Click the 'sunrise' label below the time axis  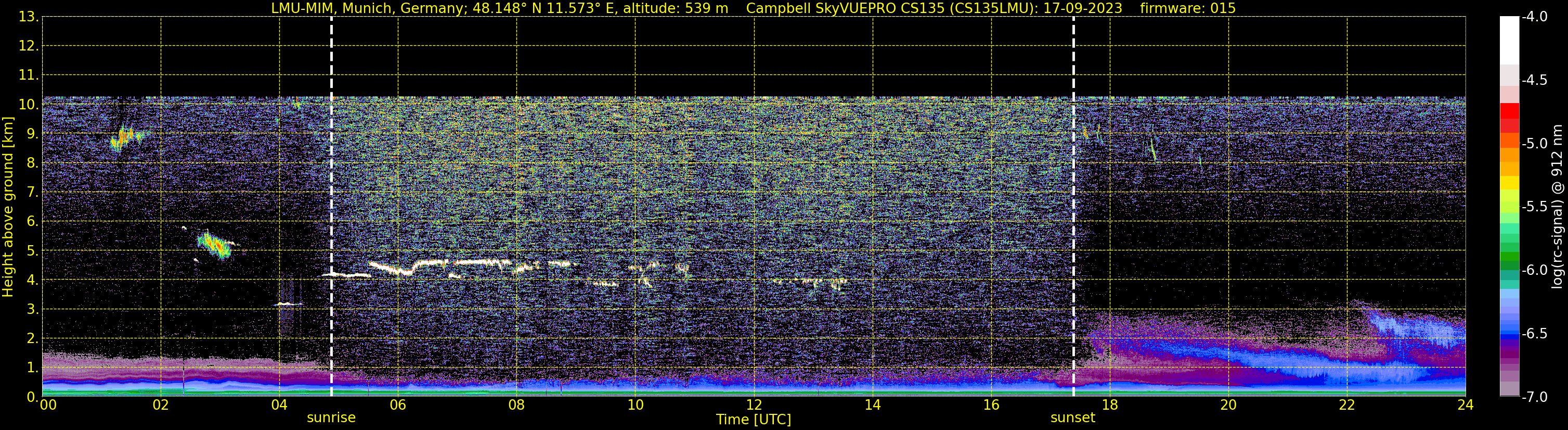(331, 418)
